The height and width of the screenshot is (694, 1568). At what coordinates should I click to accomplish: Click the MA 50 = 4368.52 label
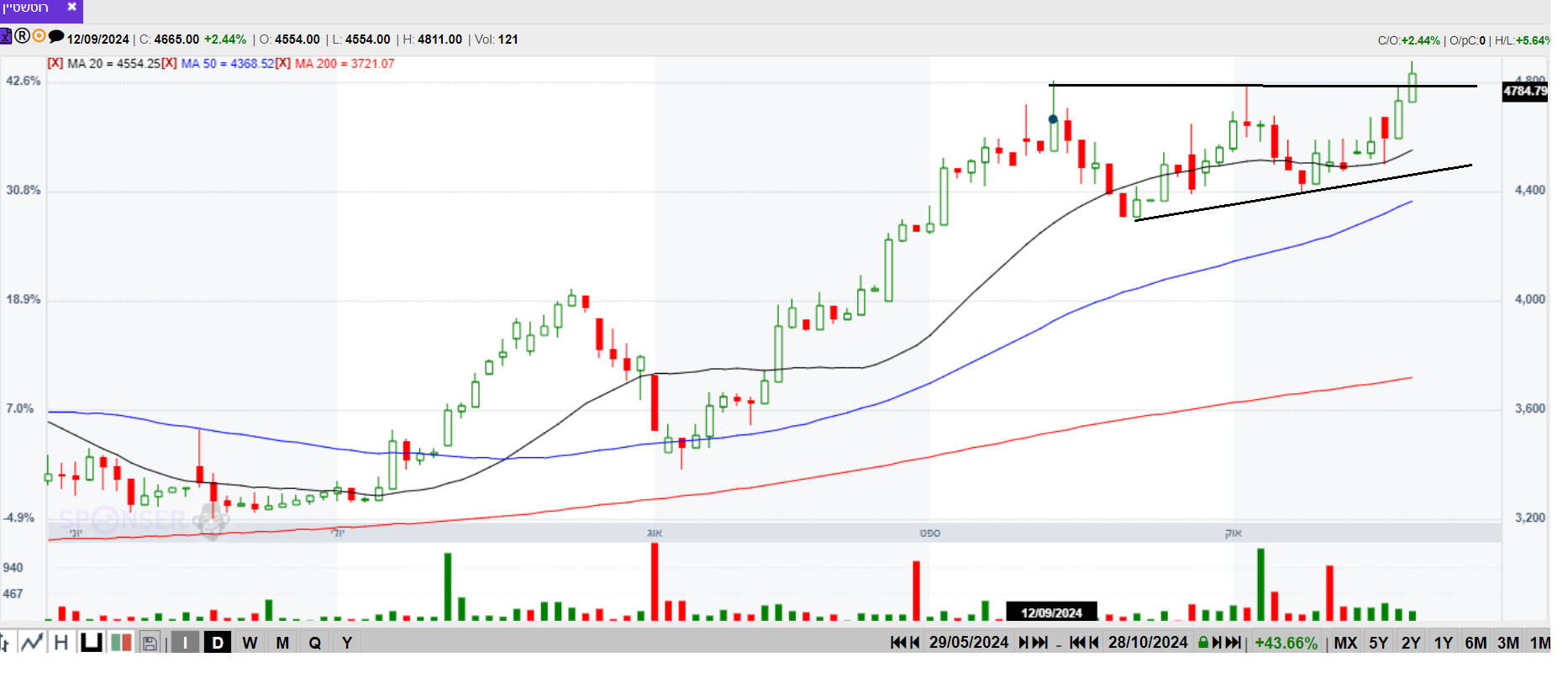[228, 63]
